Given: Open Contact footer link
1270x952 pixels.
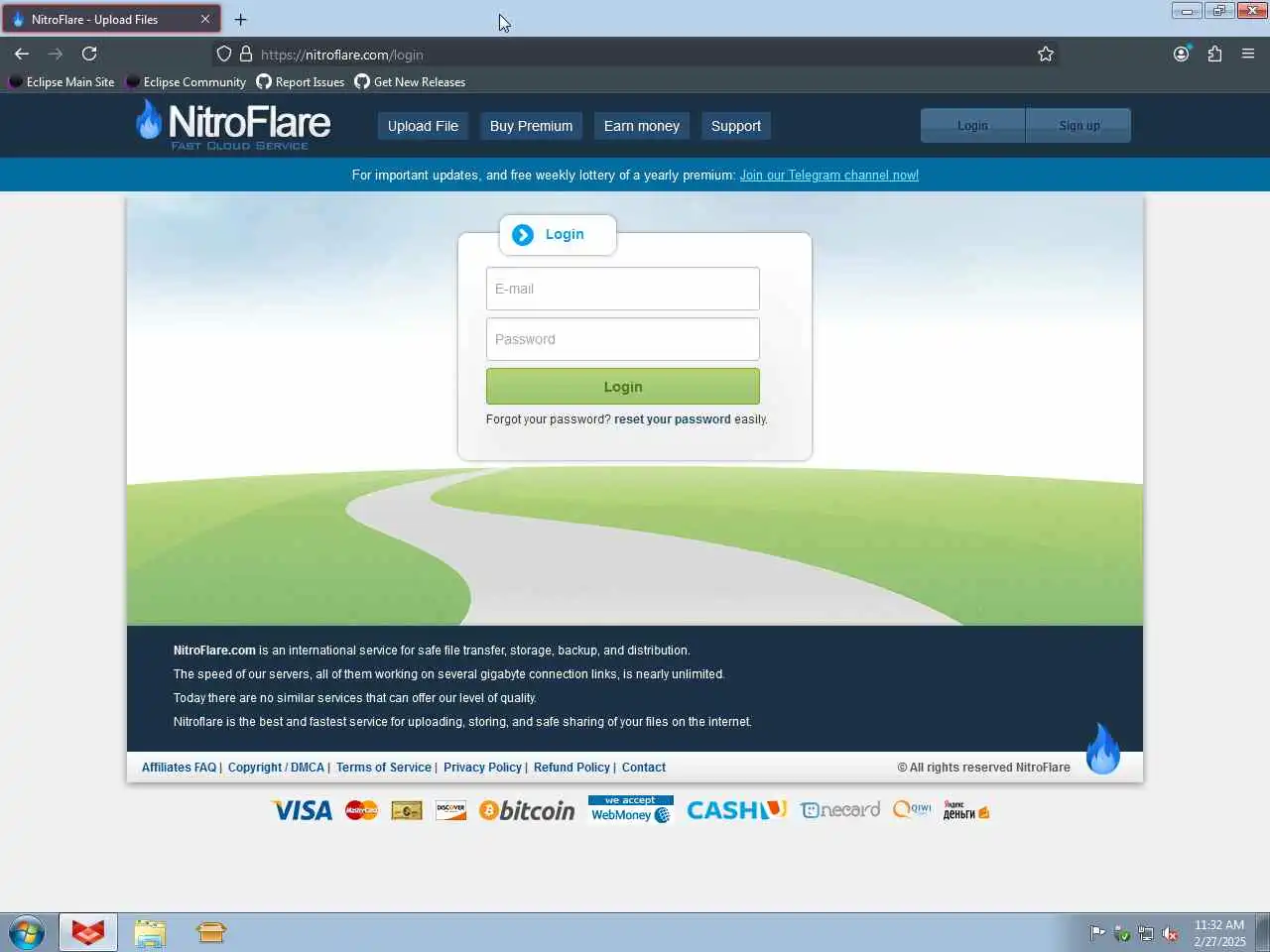Looking at the screenshot, I should click(x=643, y=768).
